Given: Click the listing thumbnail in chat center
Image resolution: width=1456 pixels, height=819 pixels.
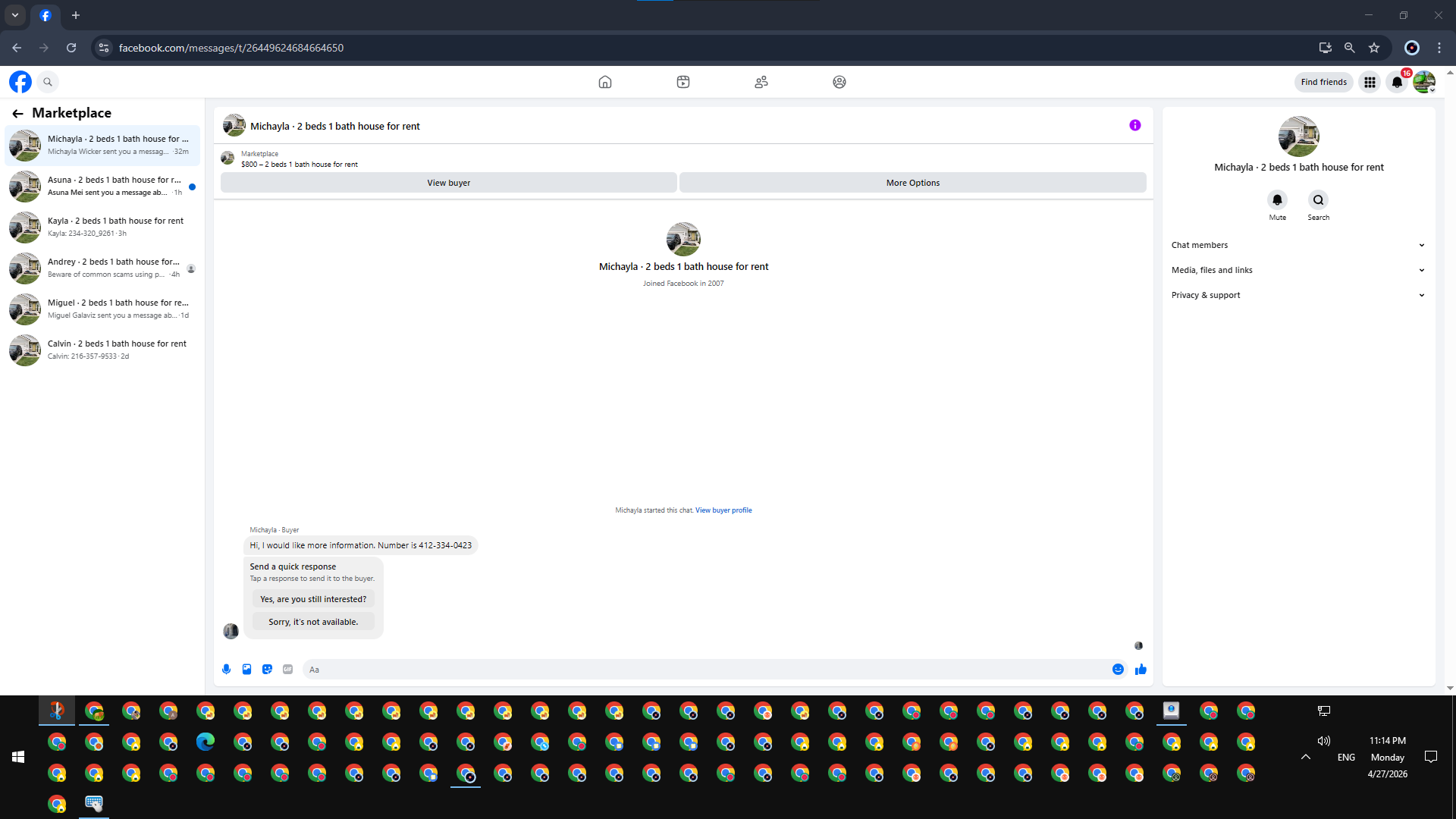Looking at the screenshot, I should pos(683,239).
